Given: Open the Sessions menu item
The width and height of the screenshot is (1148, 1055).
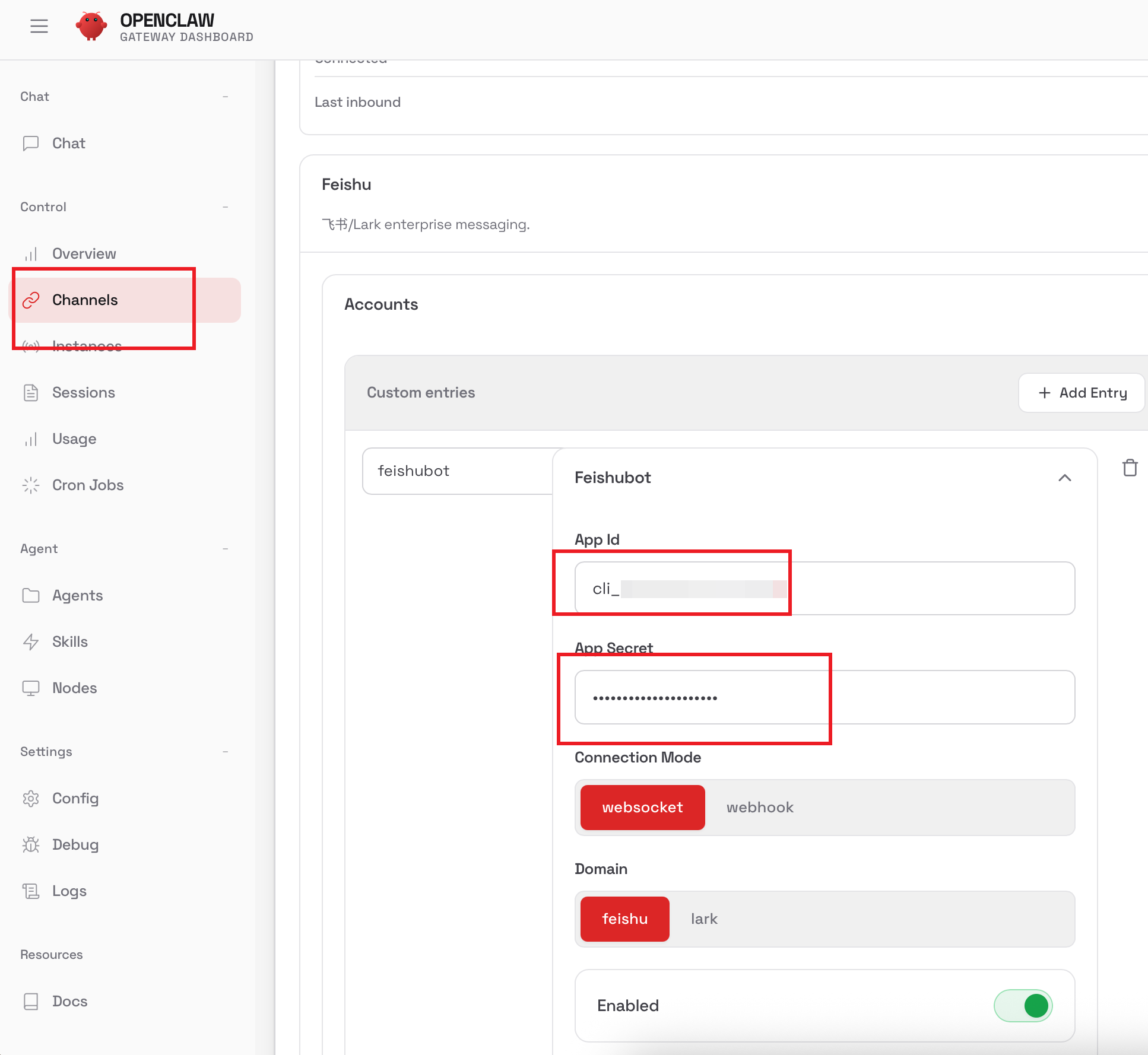Looking at the screenshot, I should click(83, 392).
